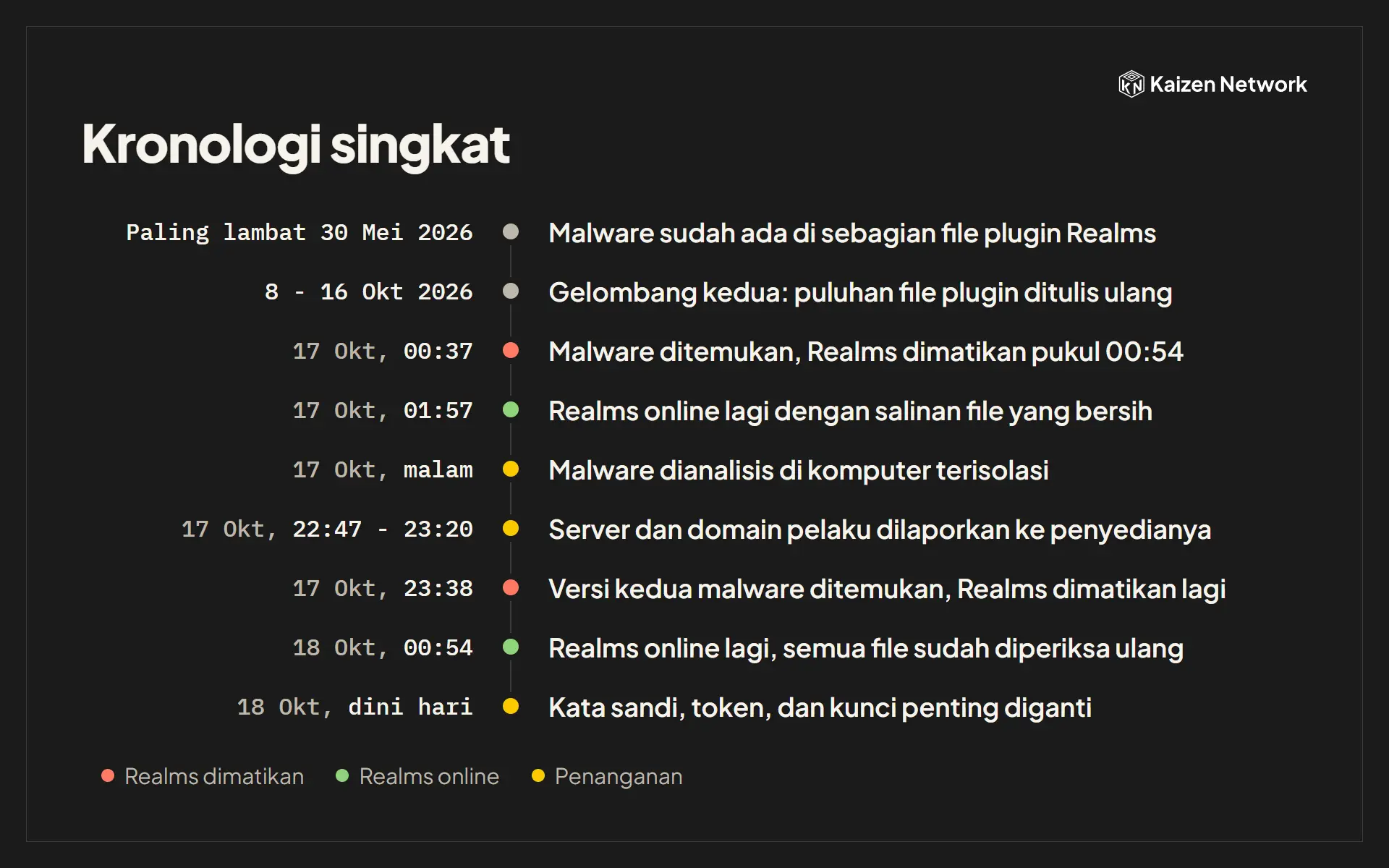Click the red Realms dimatikan legend dot
This screenshot has height=868, width=1389.
(x=108, y=776)
